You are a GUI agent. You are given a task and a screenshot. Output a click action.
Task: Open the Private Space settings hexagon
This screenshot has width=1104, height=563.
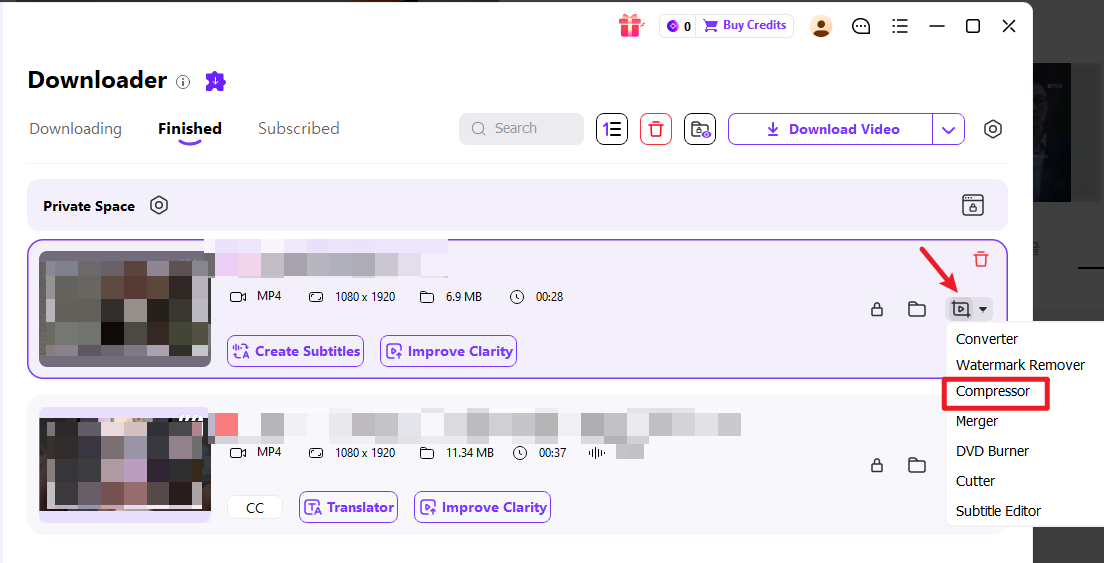pos(159,205)
